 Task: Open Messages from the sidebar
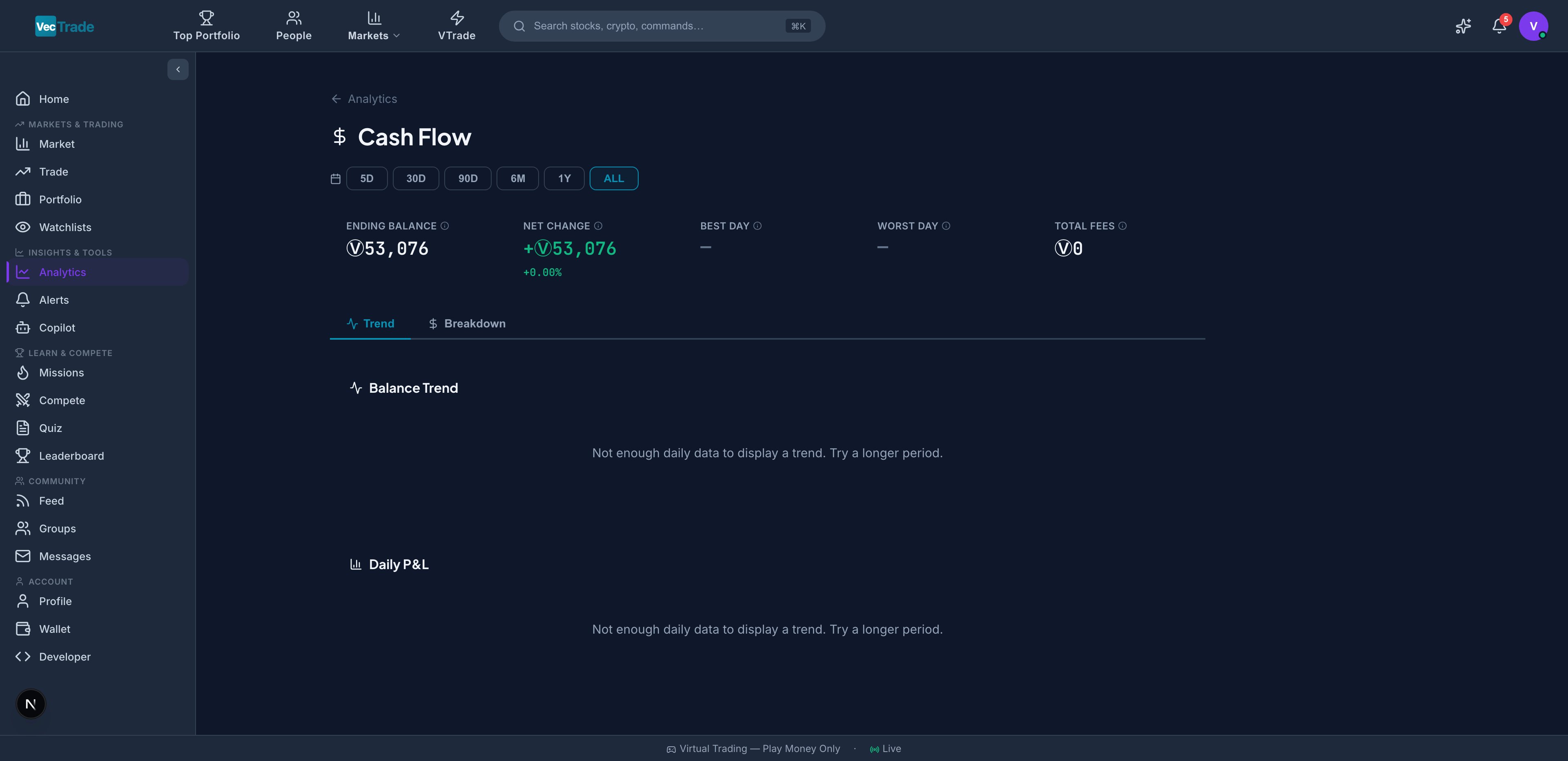coord(98,556)
